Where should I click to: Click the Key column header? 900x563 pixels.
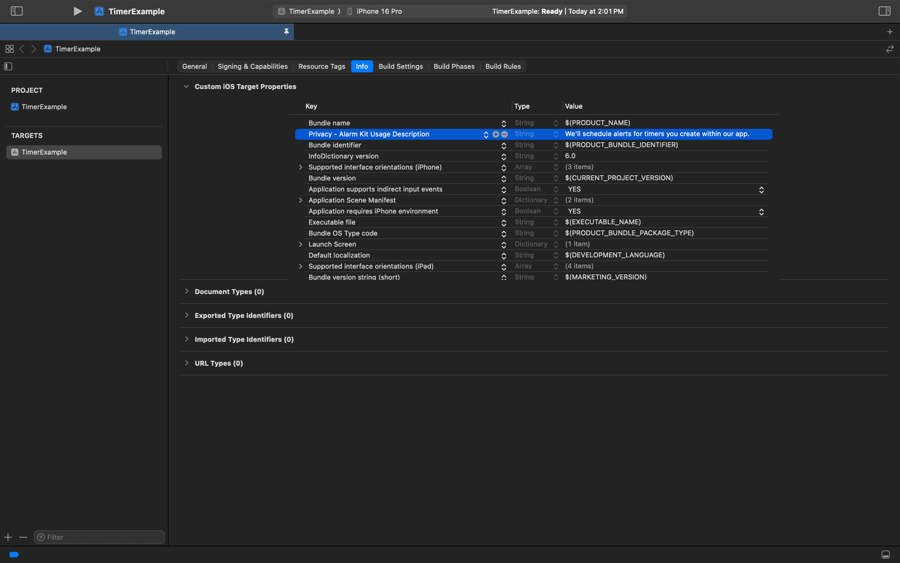(311, 106)
